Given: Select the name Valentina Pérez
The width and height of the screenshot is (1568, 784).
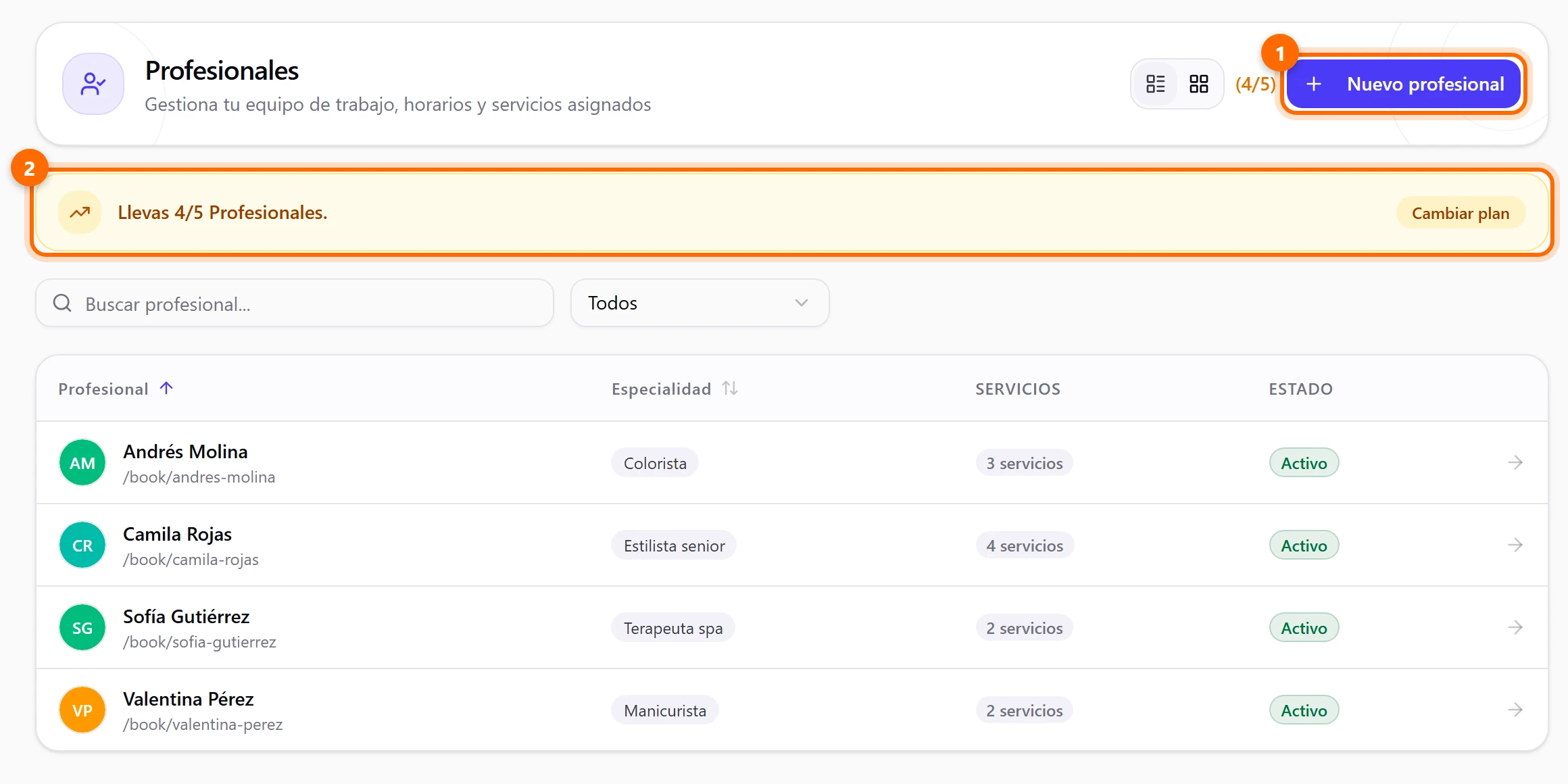Looking at the screenshot, I should (x=189, y=699).
